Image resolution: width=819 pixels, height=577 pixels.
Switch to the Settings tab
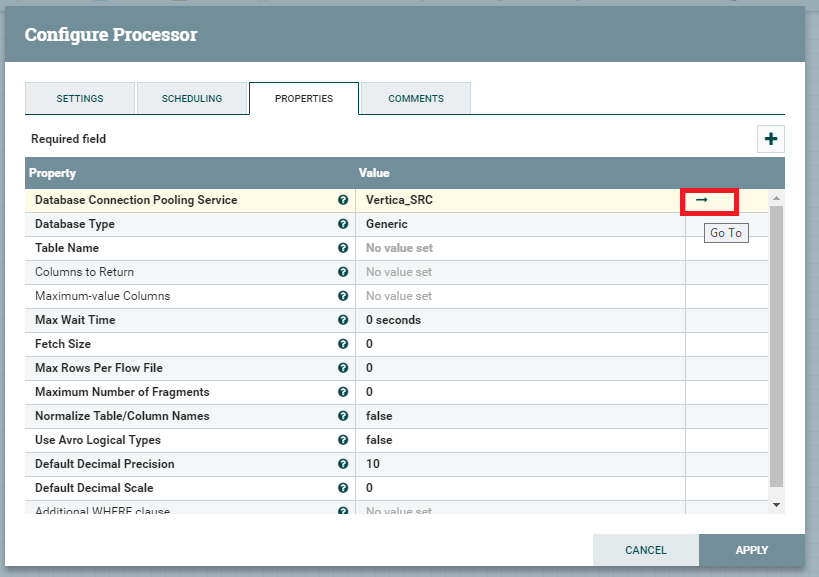coord(80,98)
